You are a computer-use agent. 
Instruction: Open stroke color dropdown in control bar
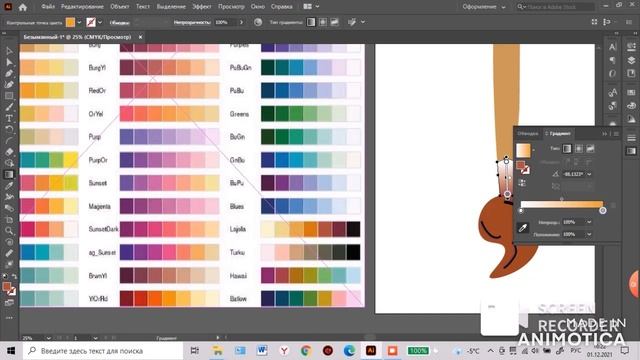pos(100,22)
